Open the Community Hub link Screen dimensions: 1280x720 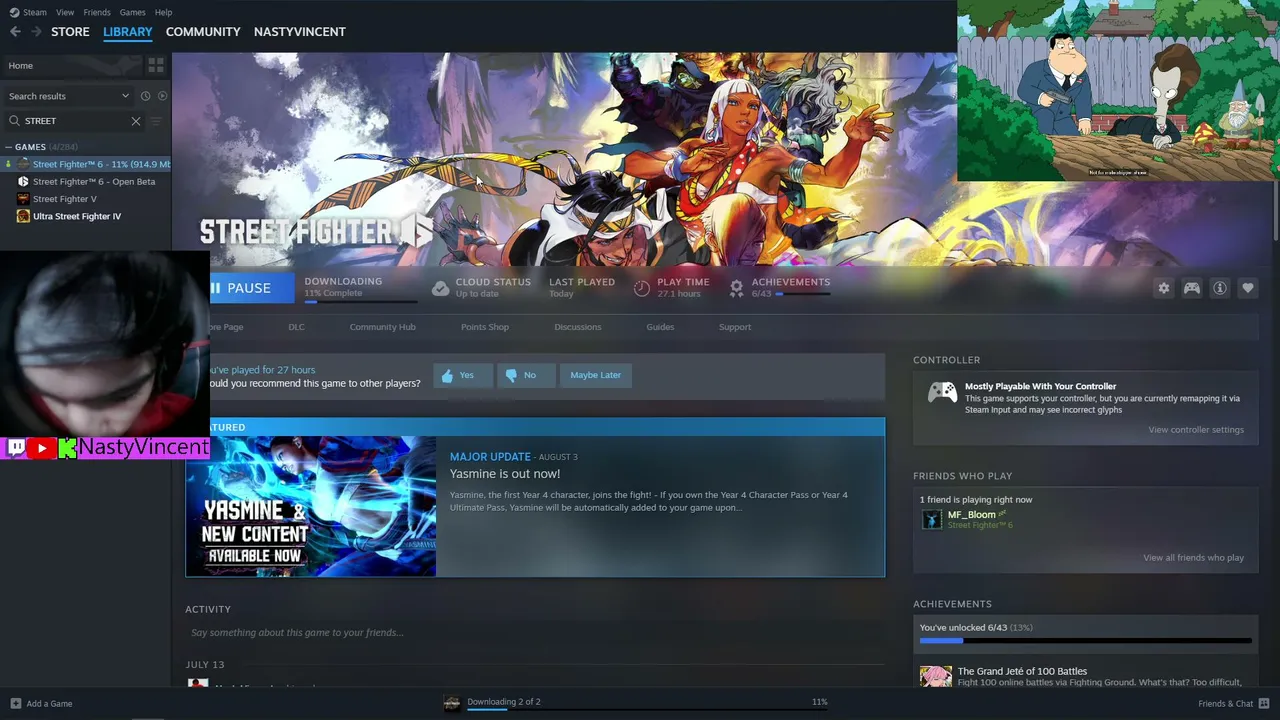382,327
